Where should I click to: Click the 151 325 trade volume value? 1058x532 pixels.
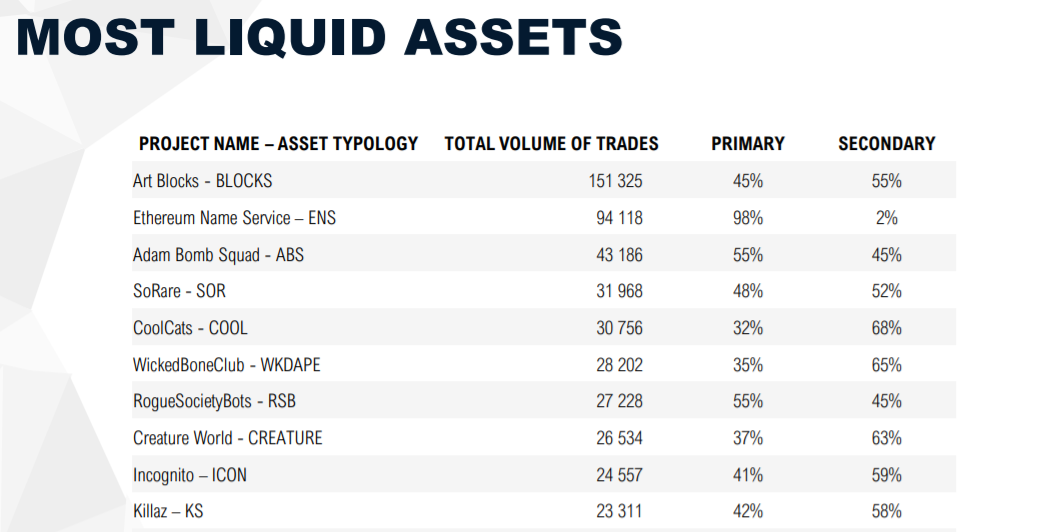(615, 181)
